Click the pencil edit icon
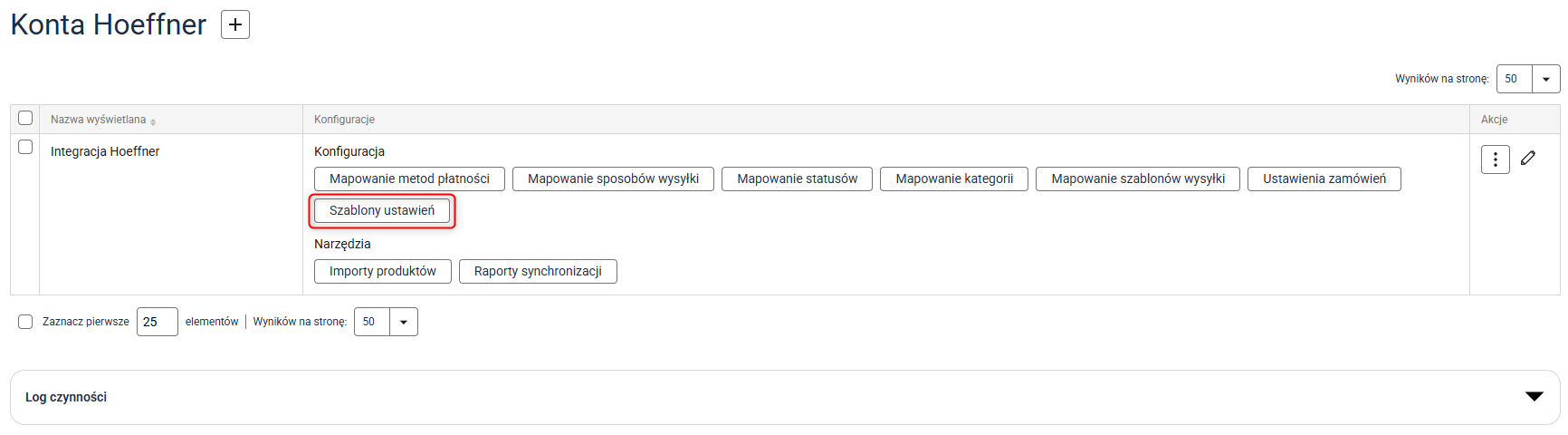The image size is (1568, 435). point(1528,158)
